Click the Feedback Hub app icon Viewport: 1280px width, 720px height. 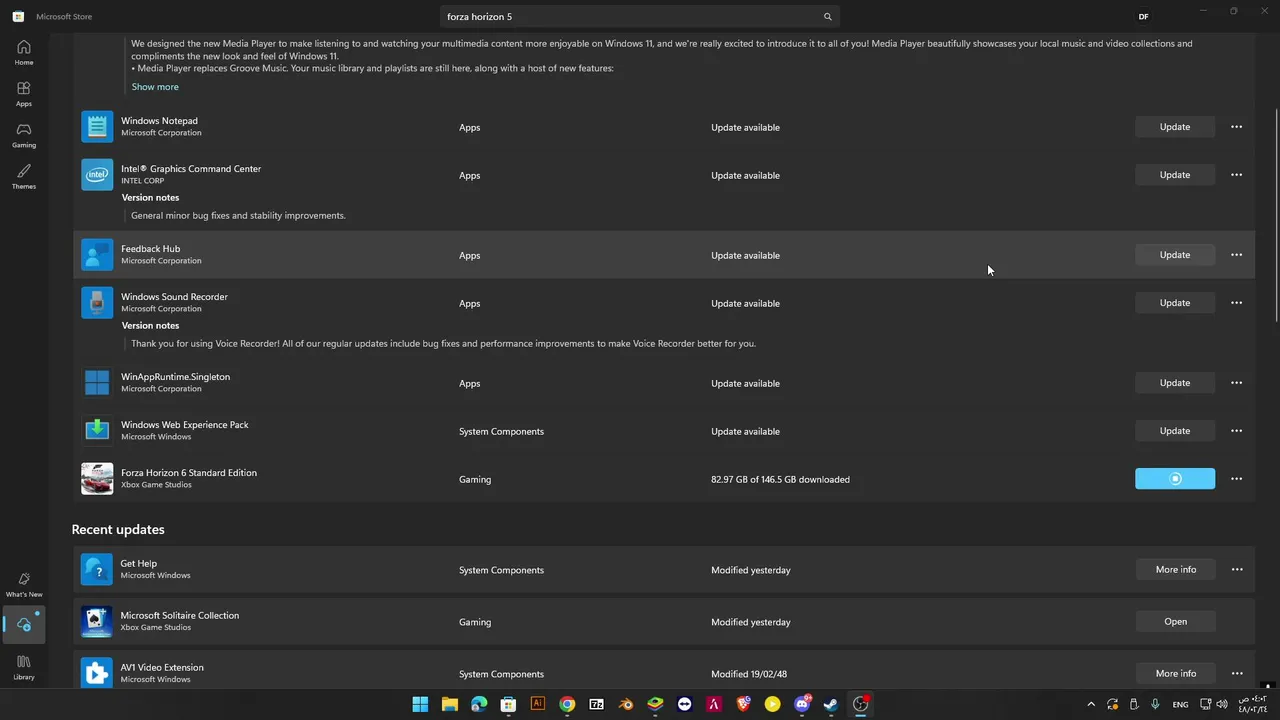tap(97, 255)
